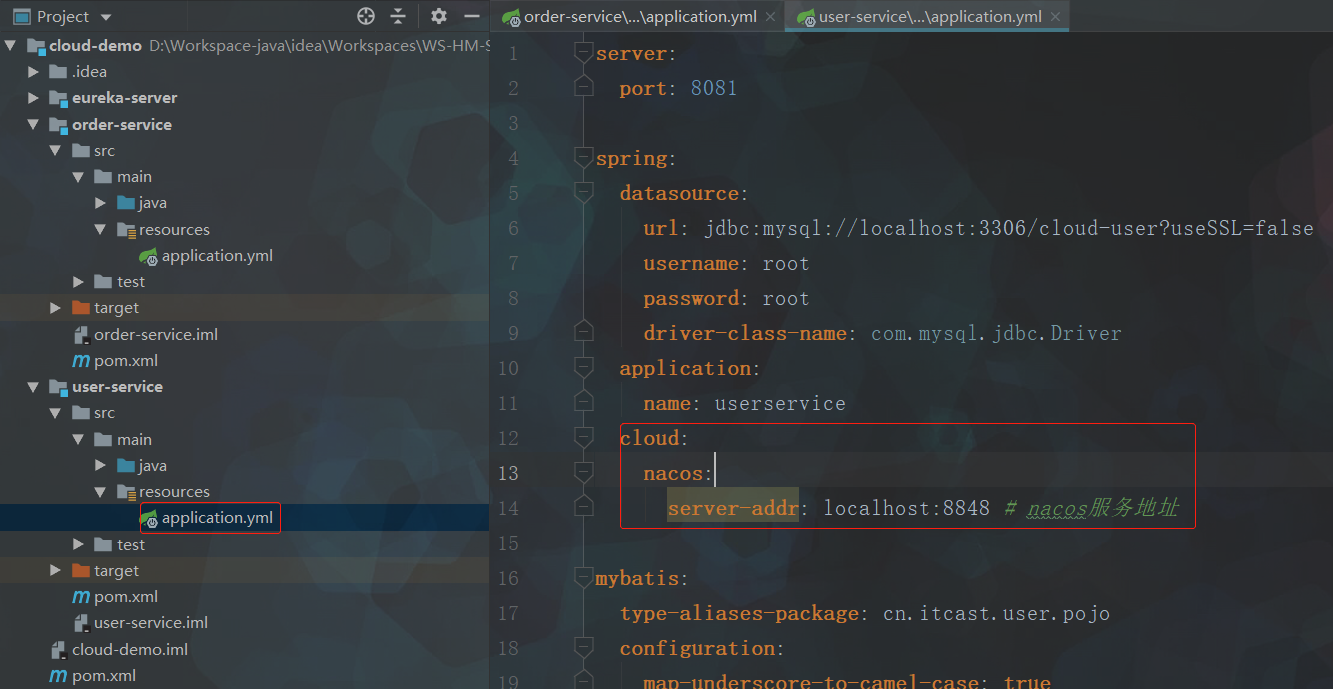Collapse the order-service module
Viewport: 1333px width, 689px height.
(34, 125)
